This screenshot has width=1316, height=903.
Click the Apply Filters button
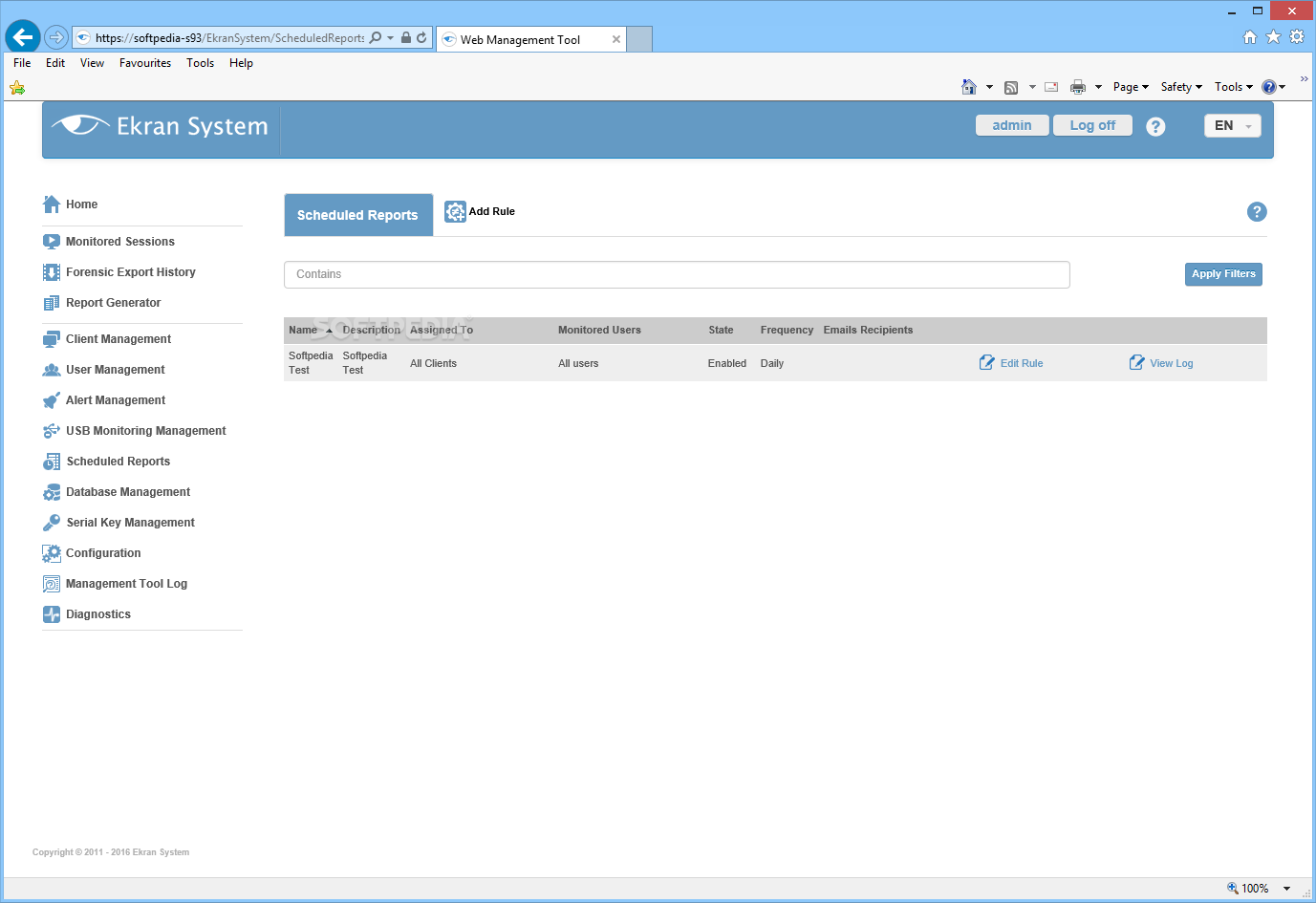tap(1223, 274)
